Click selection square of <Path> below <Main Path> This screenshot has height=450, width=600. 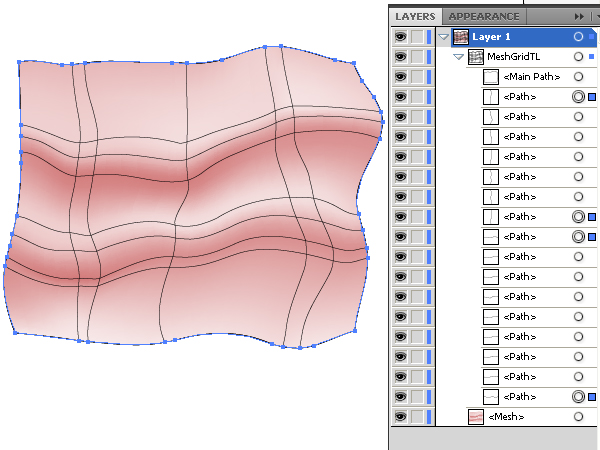(x=592, y=97)
